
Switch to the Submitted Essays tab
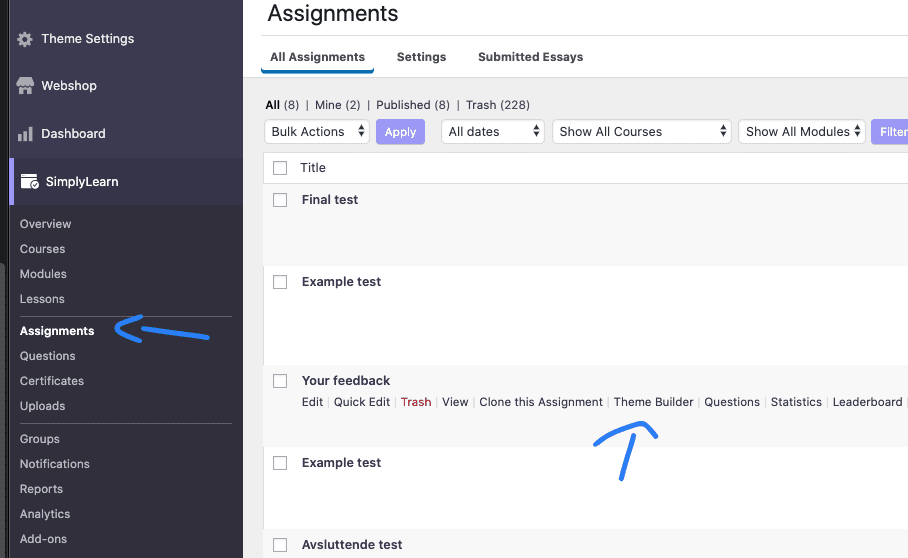[530, 57]
